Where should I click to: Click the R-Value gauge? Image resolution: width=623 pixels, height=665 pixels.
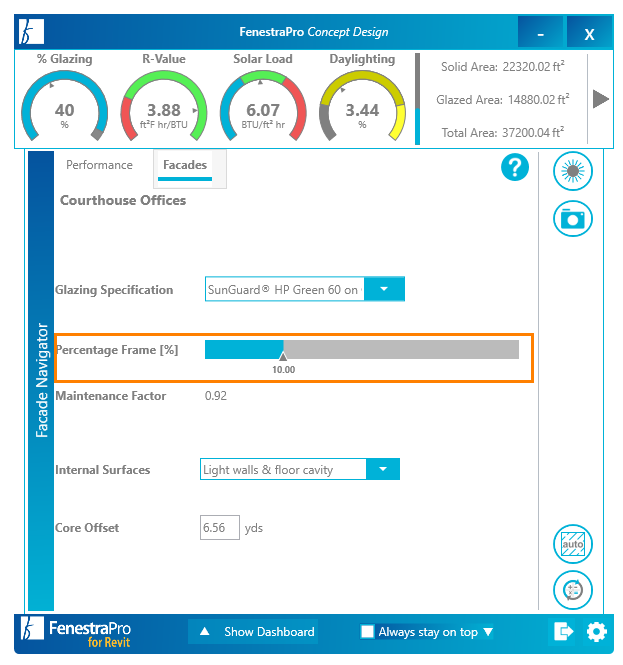coord(164,105)
